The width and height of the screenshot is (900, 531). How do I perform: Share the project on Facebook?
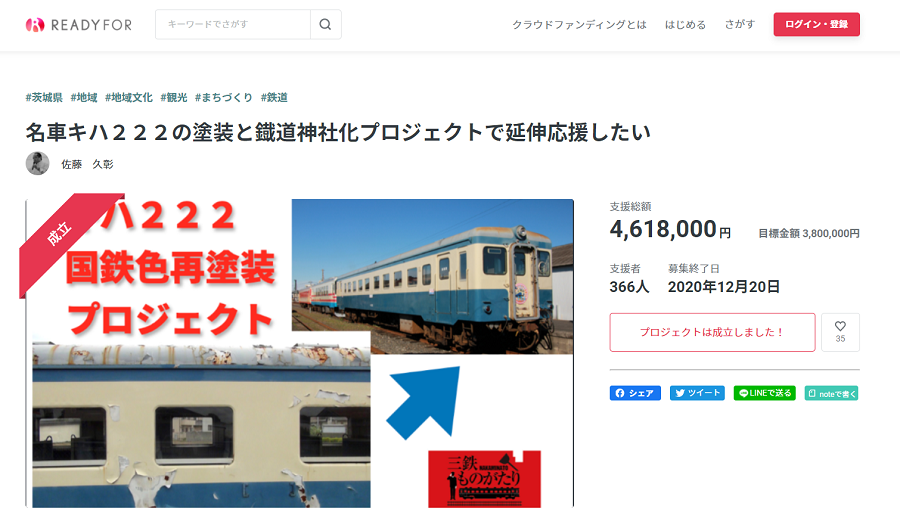(x=635, y=393)
